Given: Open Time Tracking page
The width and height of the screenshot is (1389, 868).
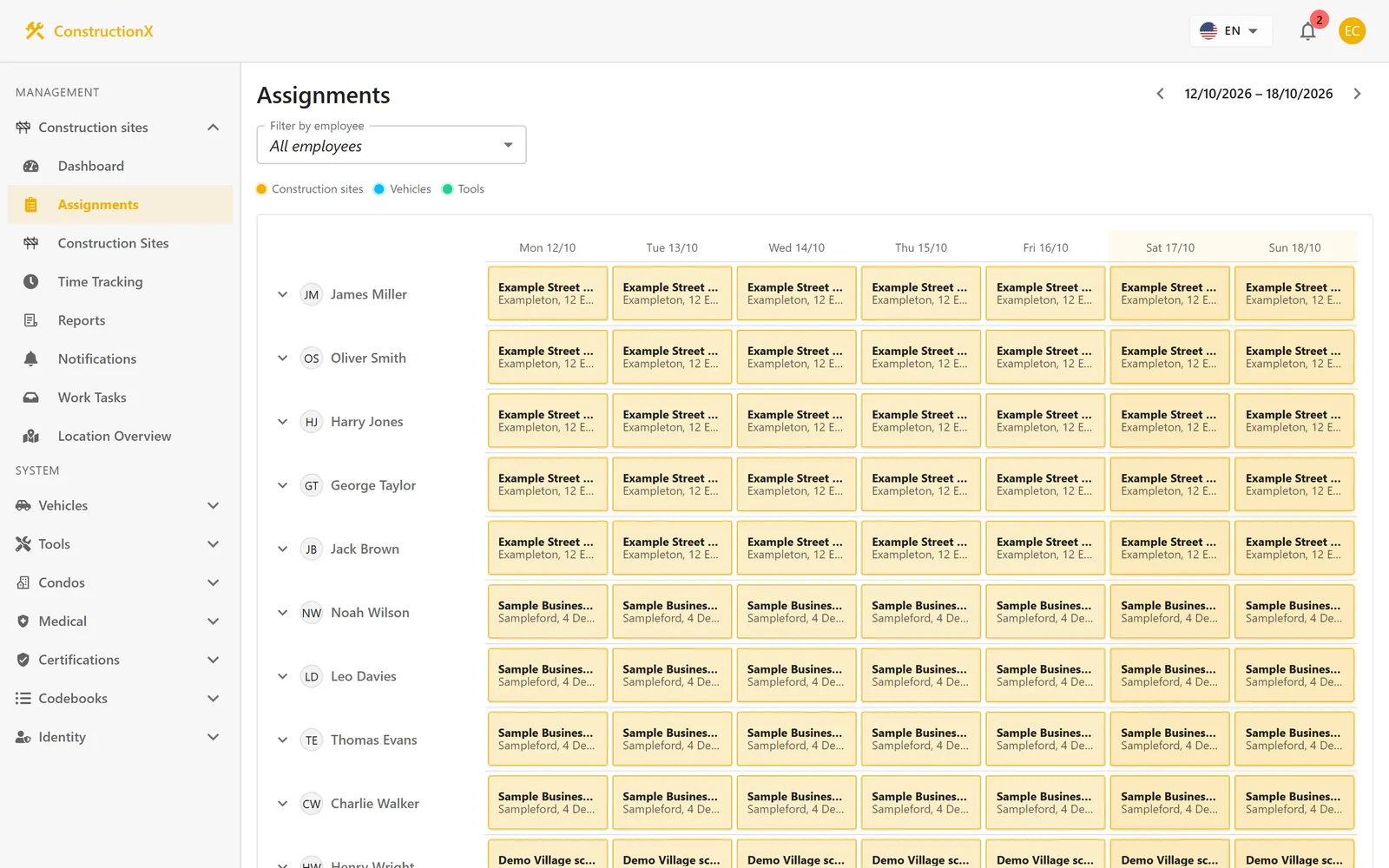Looking at the screenshot, I should click(120, 281).
